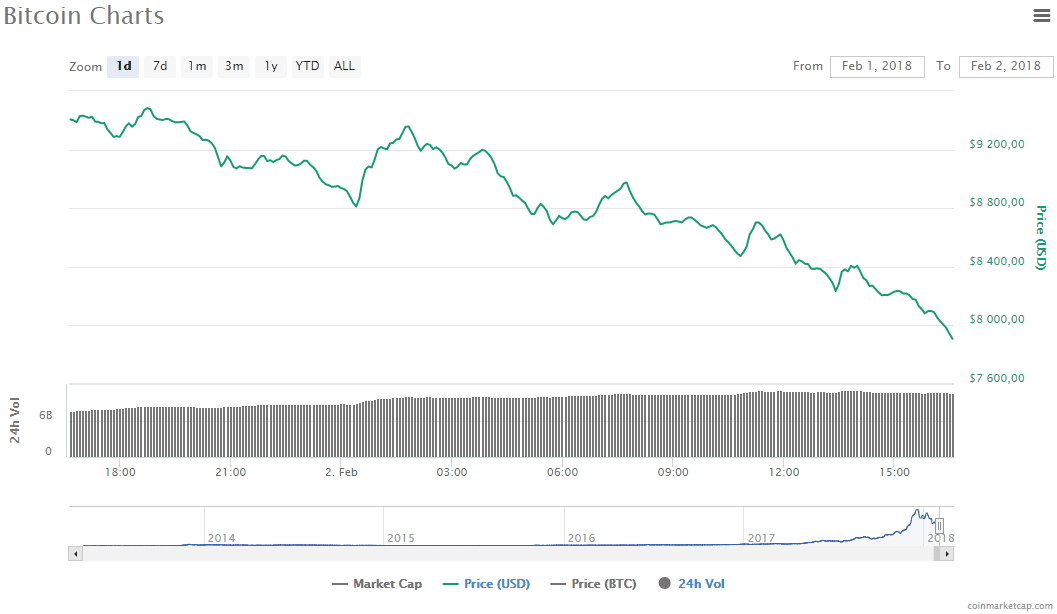The width and height of the screenshot is (1057, 614).
Task: Click the navigator scrollbar right arrow
Action: (x=947, y=553)
